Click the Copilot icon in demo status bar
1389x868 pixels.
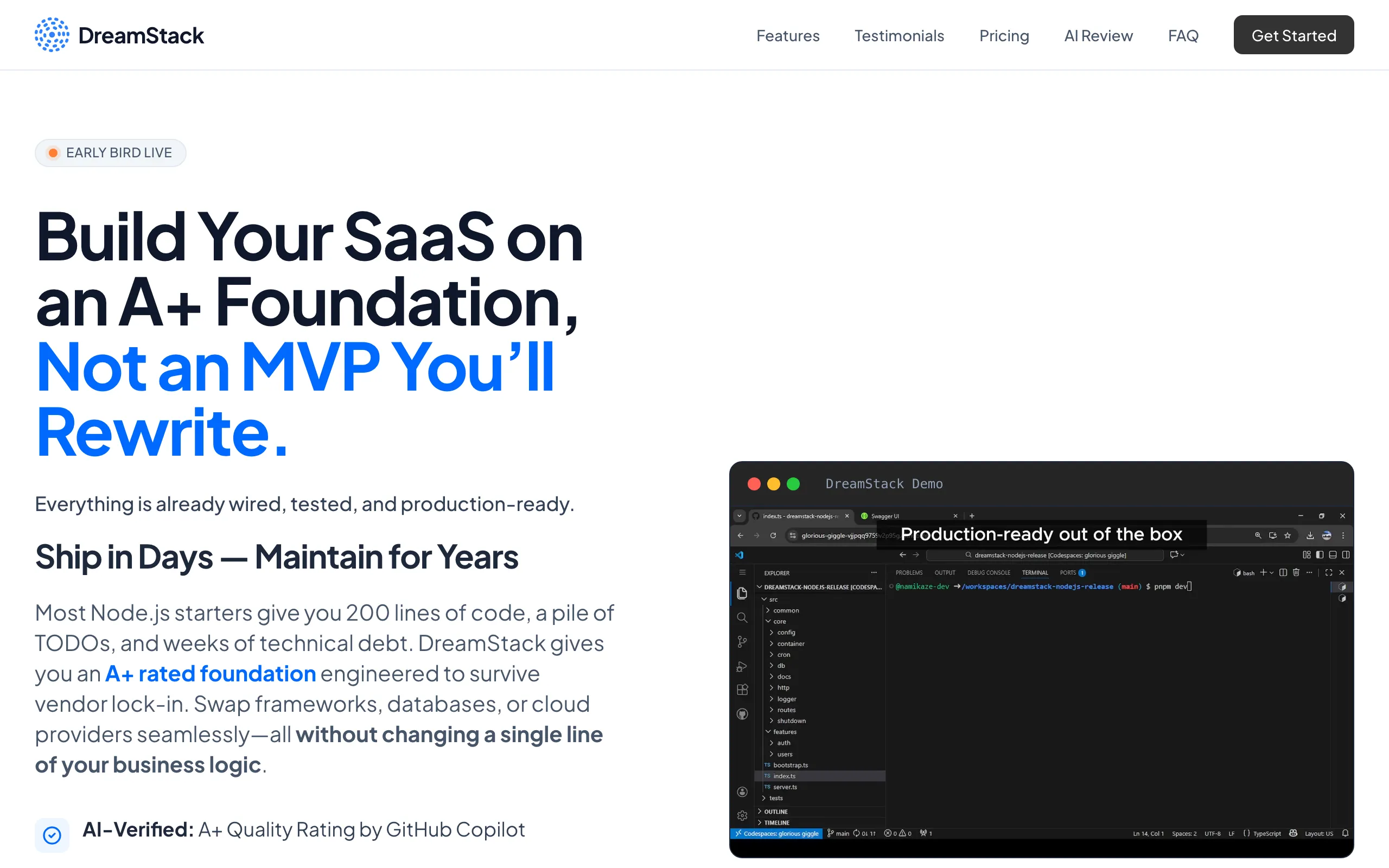coord(1292,833)
